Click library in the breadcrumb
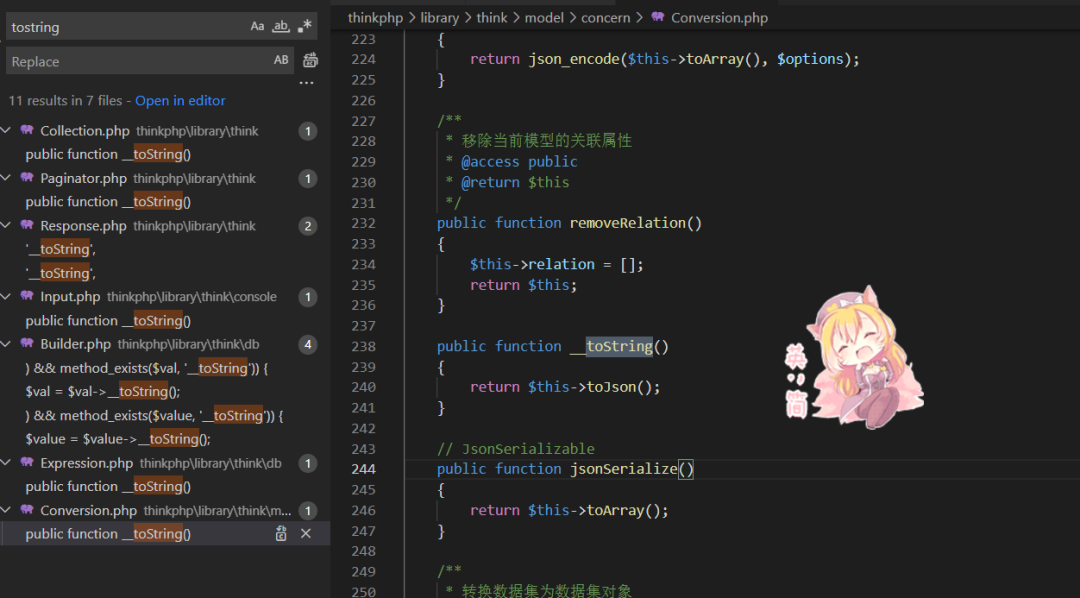Viewport: 1080px width, 598px height. 439,18
